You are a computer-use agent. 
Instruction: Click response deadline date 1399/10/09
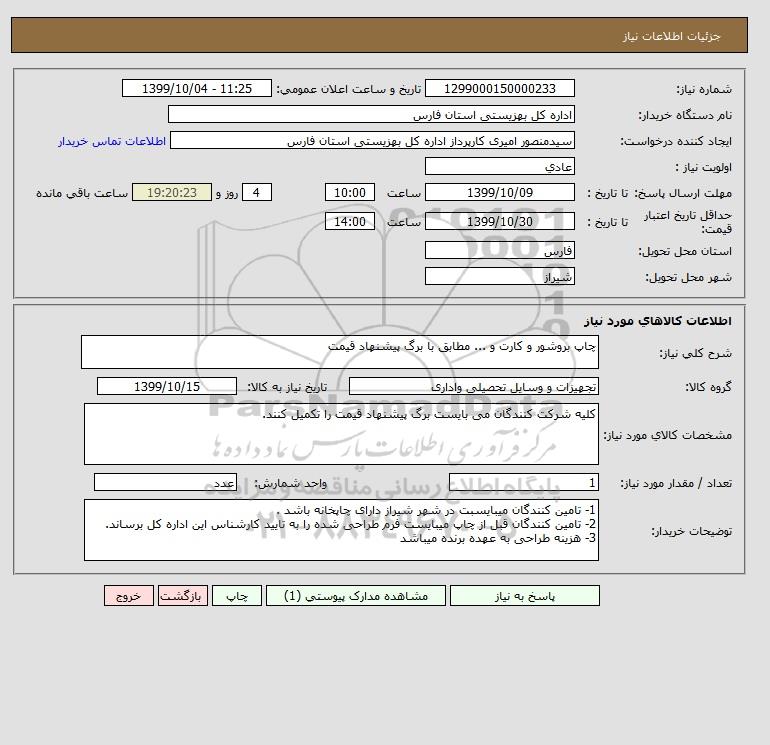click(x=500, y=193)
